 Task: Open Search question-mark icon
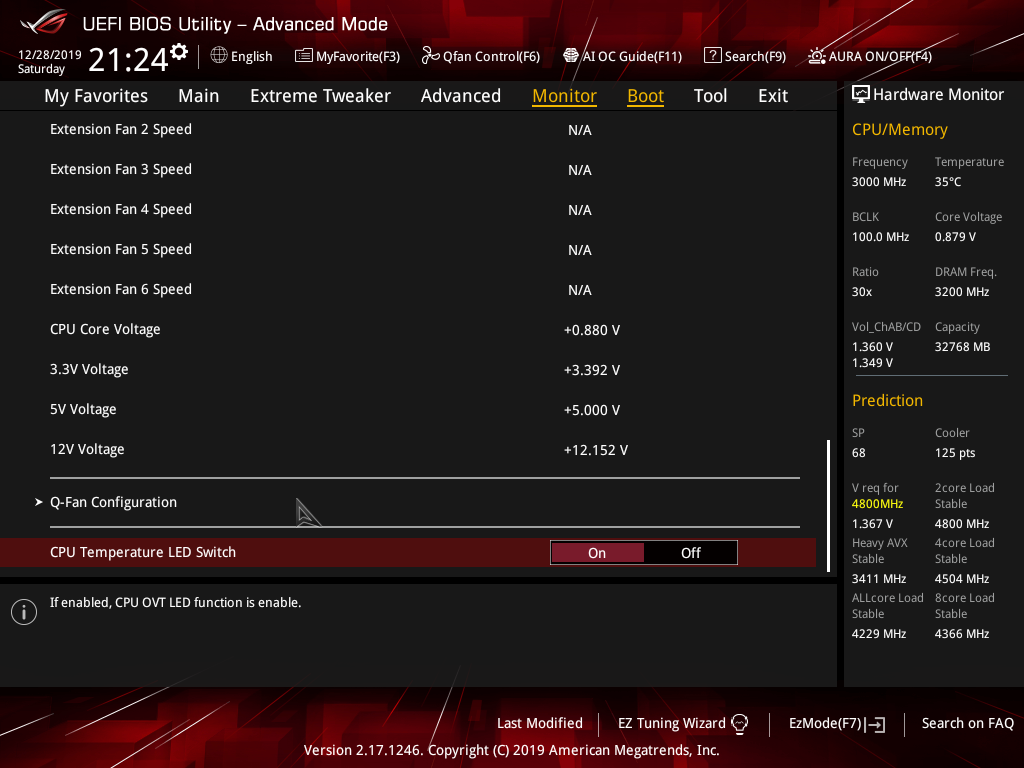(712, 56)
